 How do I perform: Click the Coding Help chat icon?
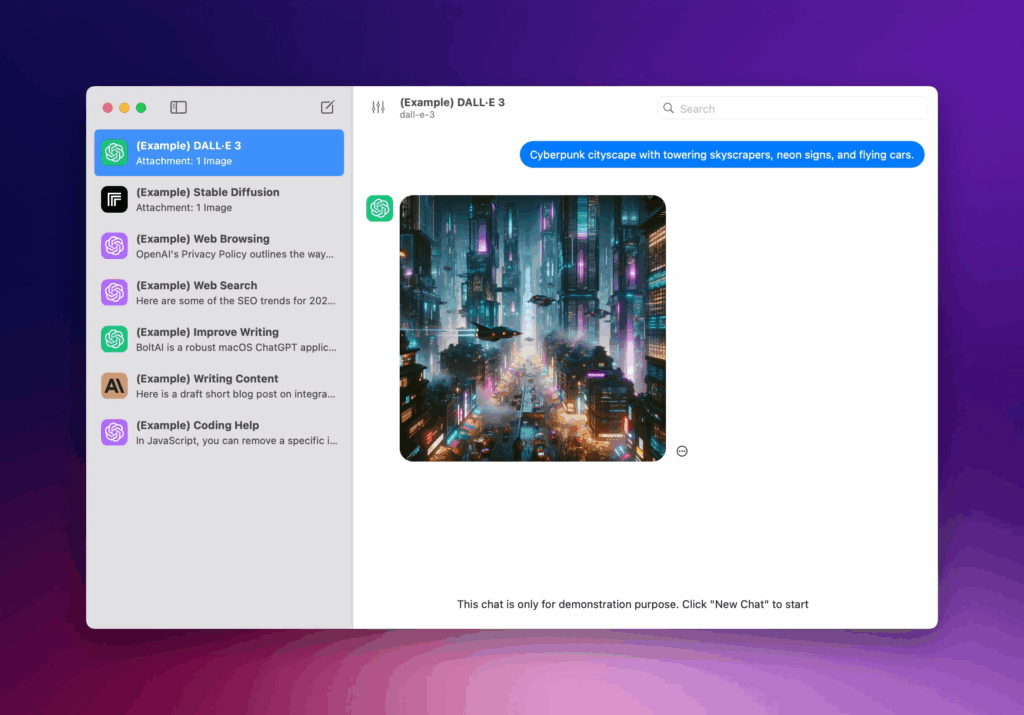click(114, 432)
